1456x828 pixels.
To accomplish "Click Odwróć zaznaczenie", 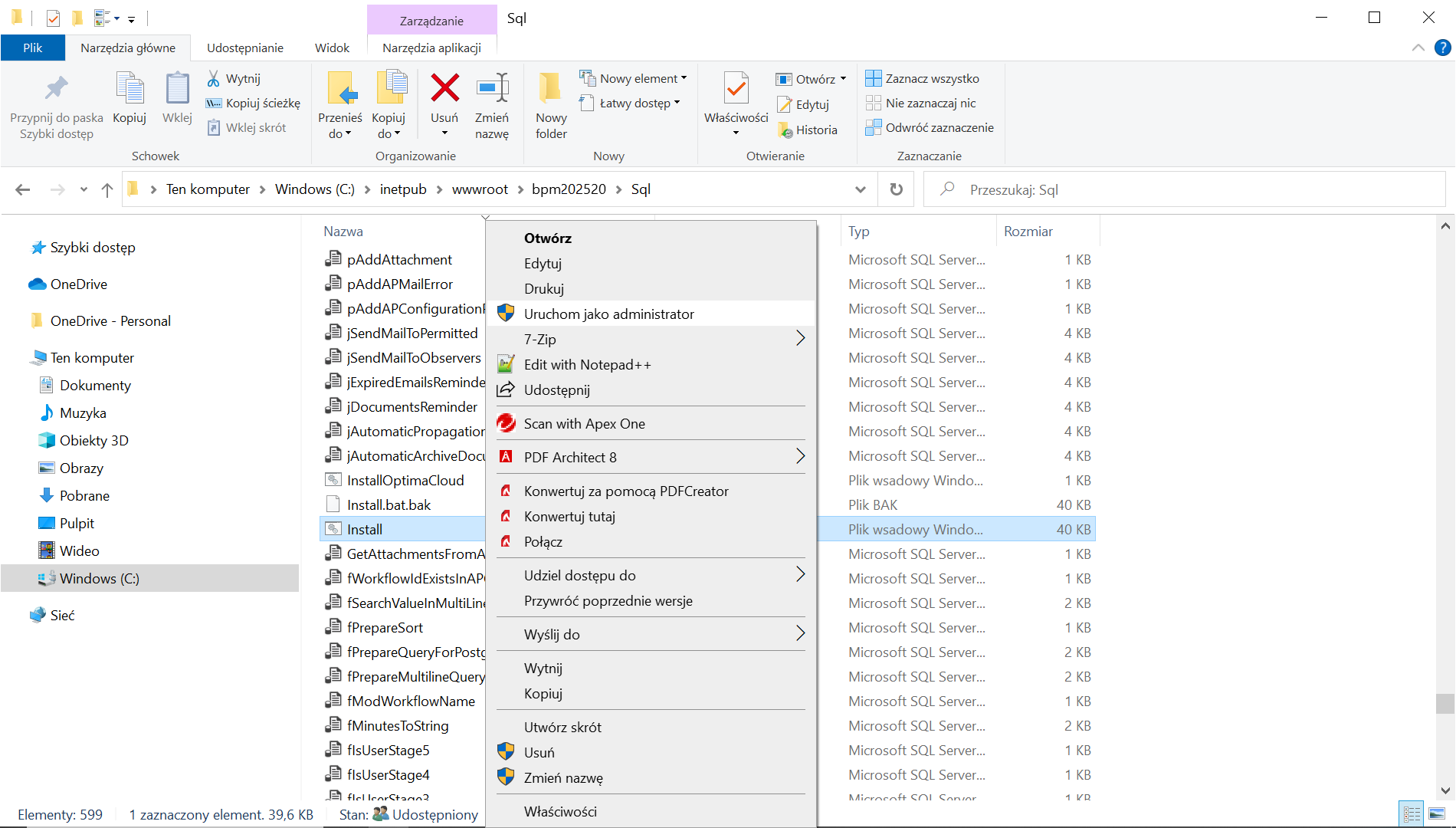I will [930, 127].
